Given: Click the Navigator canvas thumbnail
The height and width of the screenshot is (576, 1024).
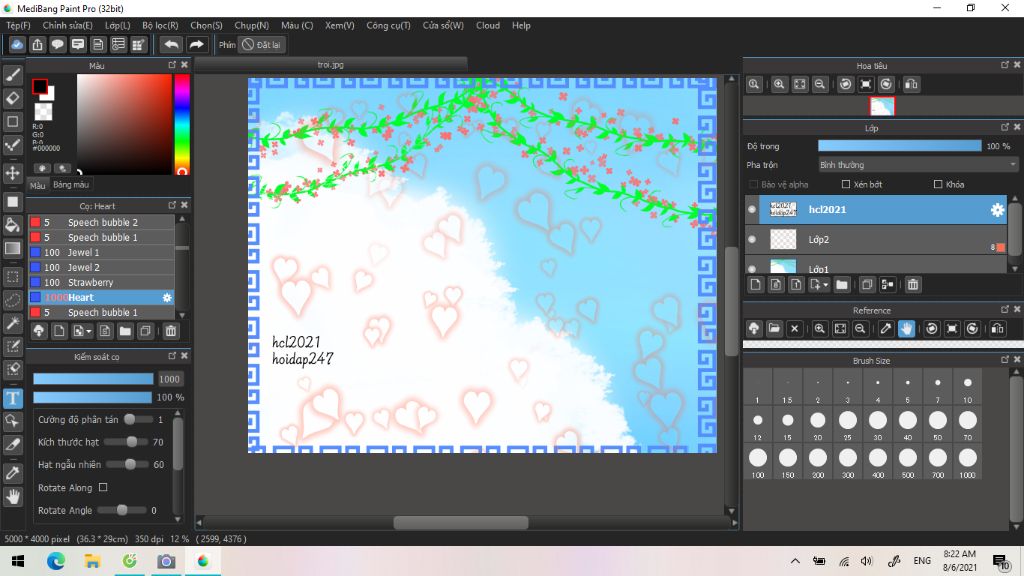Looking at the screenshot, I should (x=882, y=106).
